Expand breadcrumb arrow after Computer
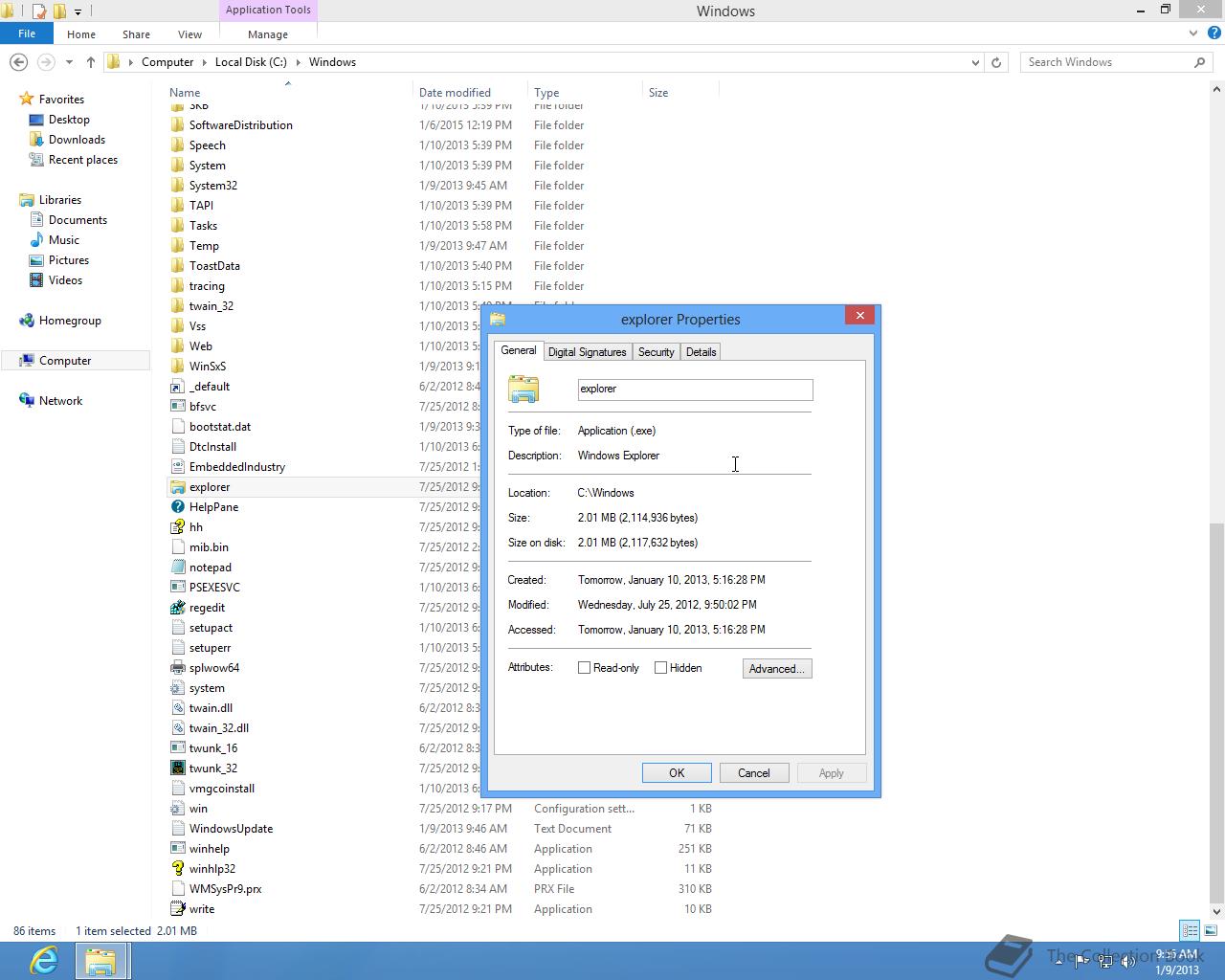The image size is (1225, 980). pos(204,62)
